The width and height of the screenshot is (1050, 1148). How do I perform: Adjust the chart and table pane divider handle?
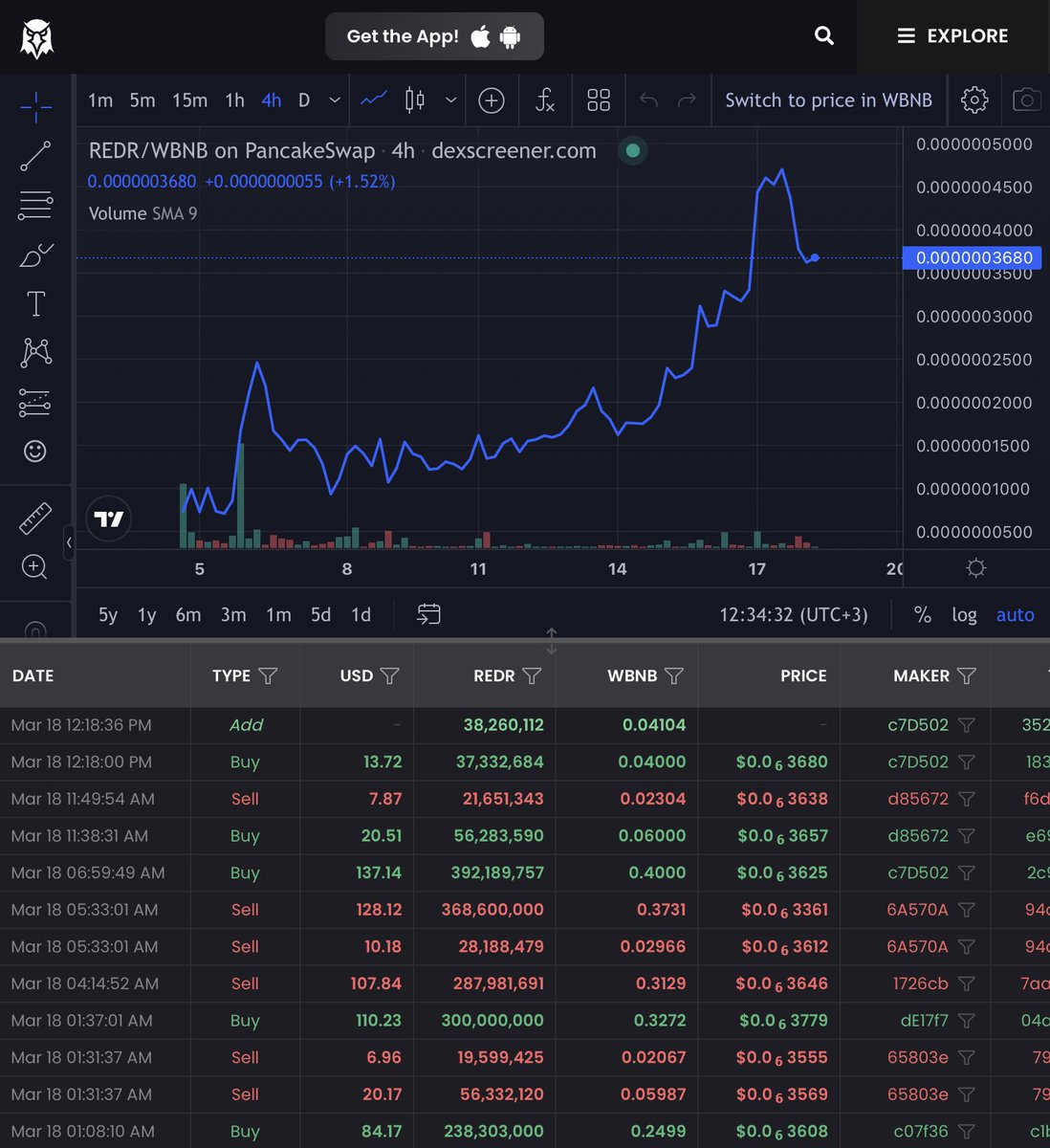pos(552,641)
